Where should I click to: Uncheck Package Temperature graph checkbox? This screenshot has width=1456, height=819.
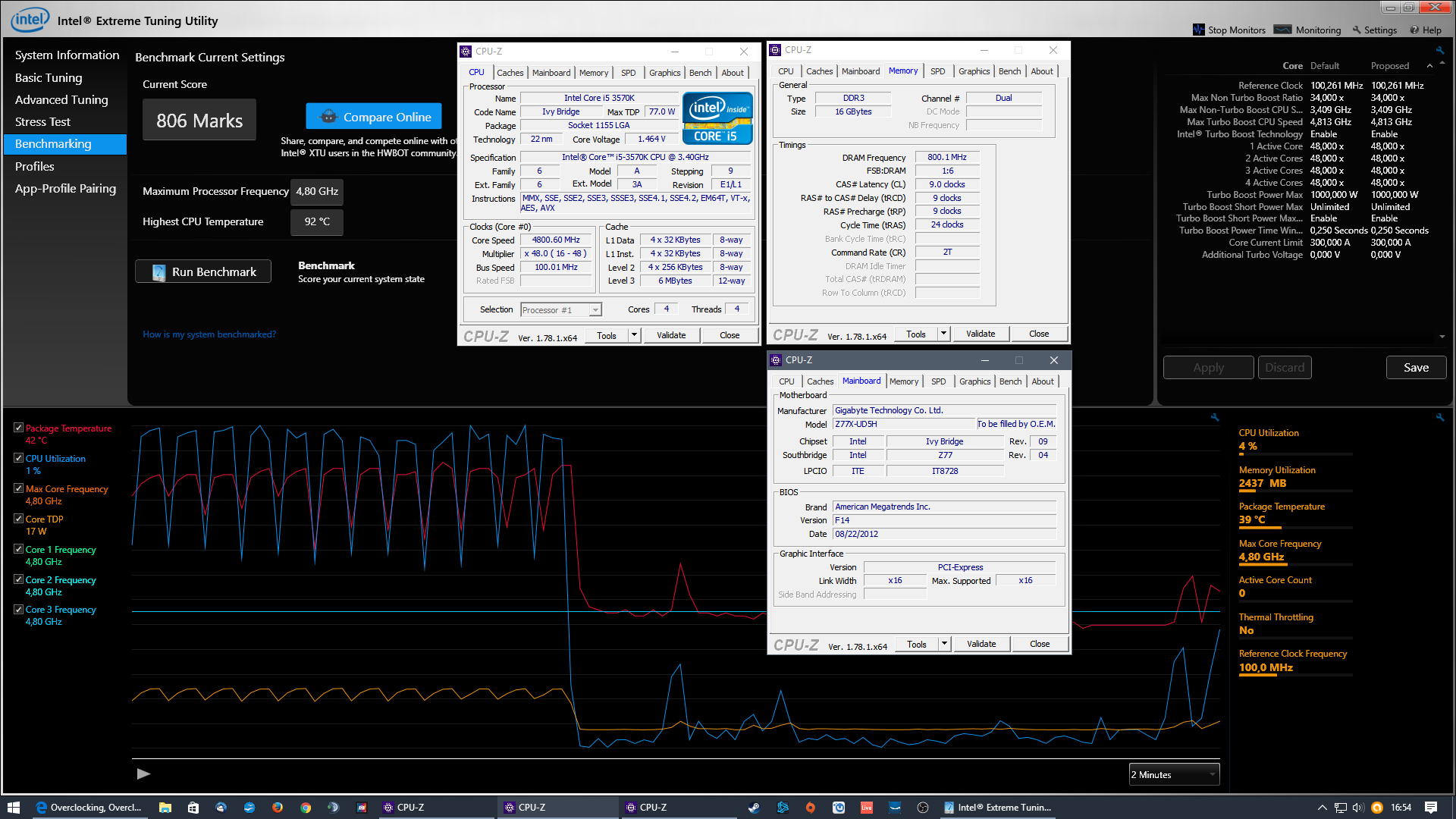click(x=18, y=428)
